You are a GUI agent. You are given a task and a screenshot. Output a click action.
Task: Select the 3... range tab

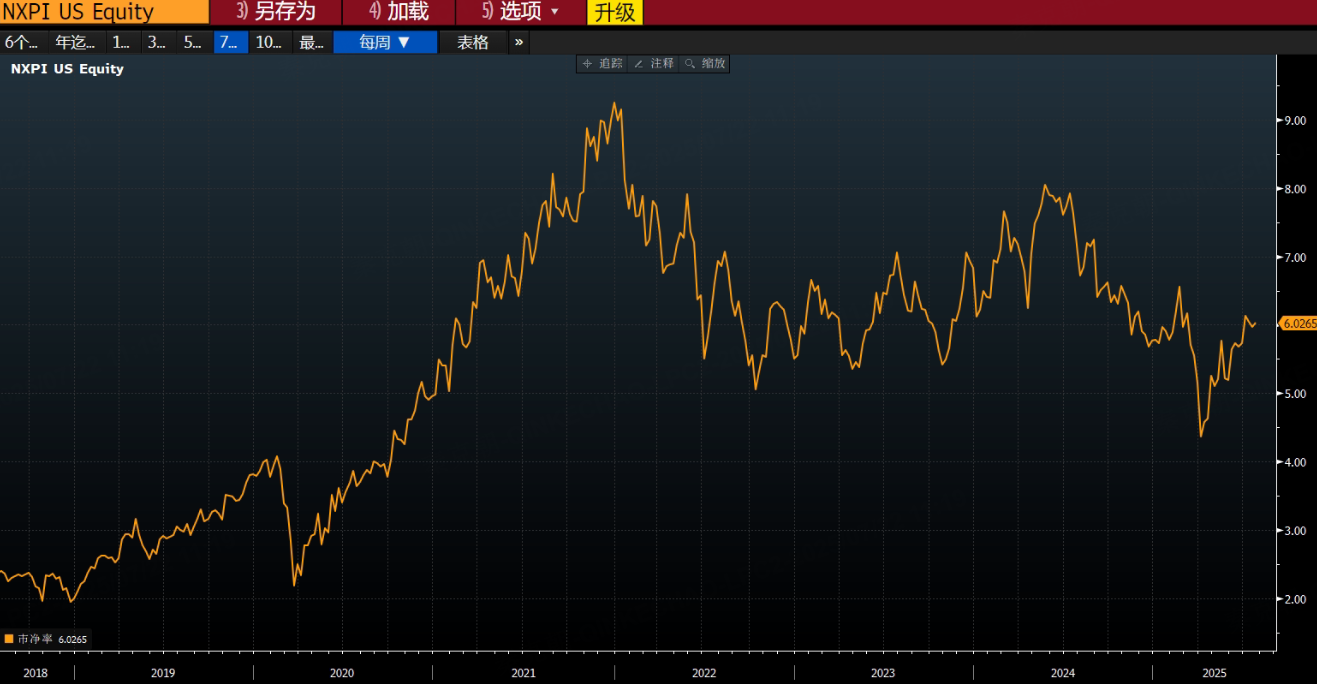pyautogui.click(x=157, y=42)
